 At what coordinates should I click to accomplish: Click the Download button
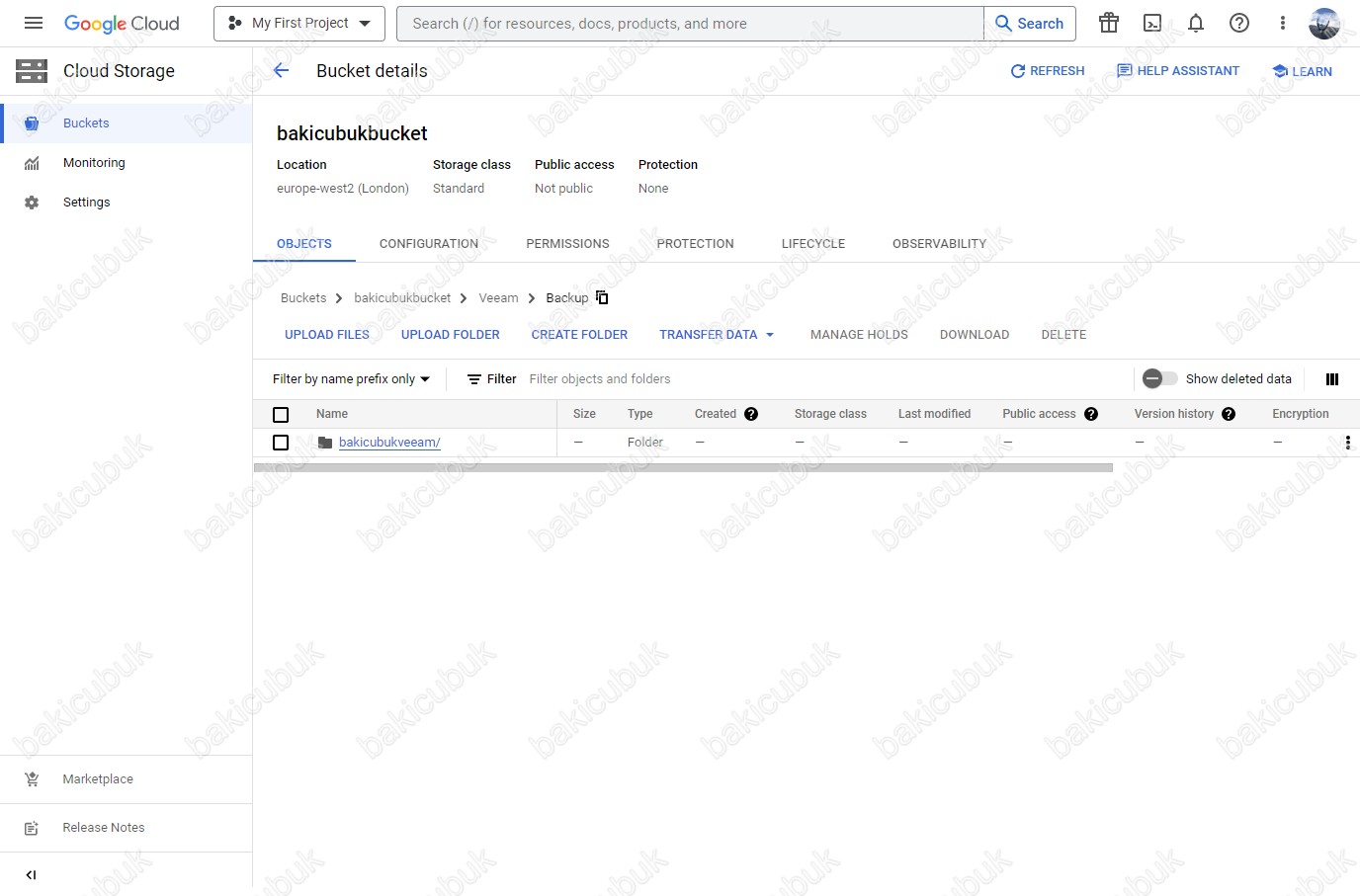975,335
